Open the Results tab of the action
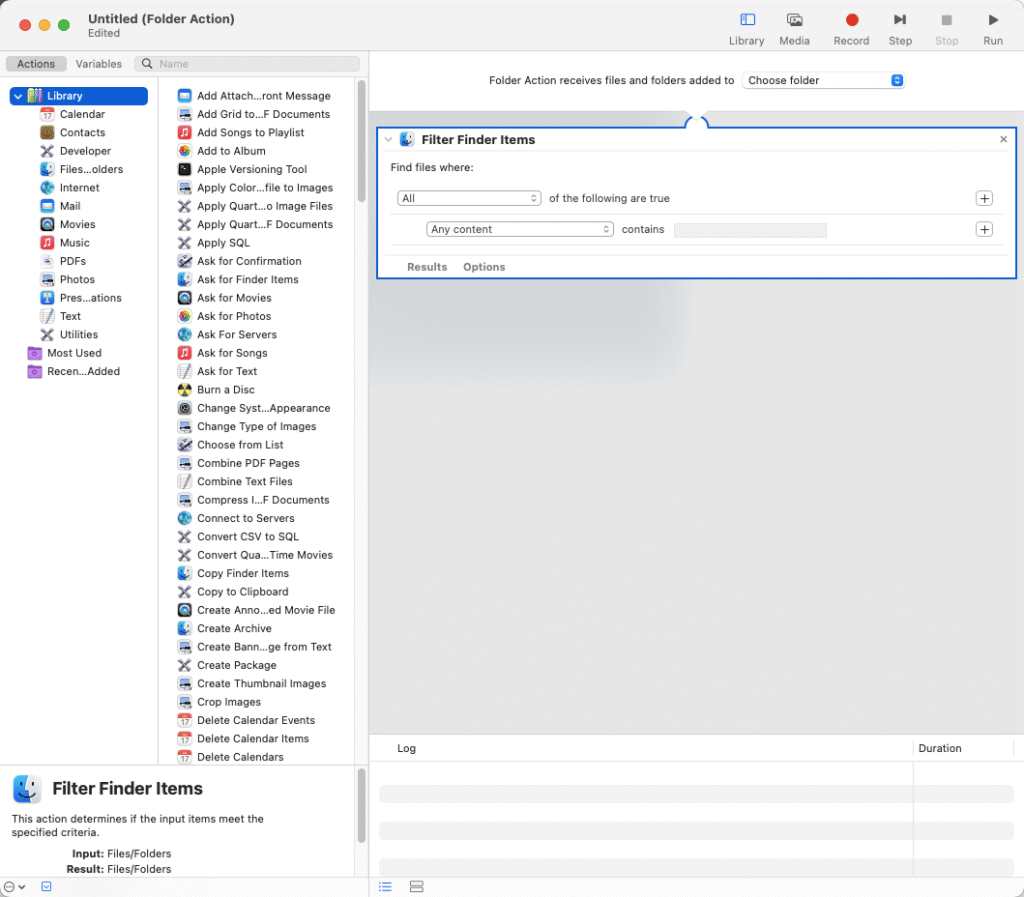 tap(427, 267)
